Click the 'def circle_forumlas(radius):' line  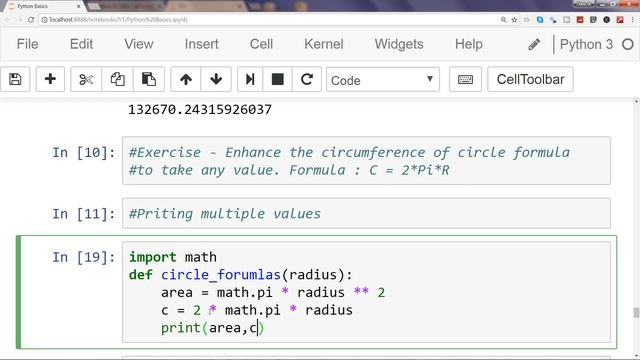[240, 275]
